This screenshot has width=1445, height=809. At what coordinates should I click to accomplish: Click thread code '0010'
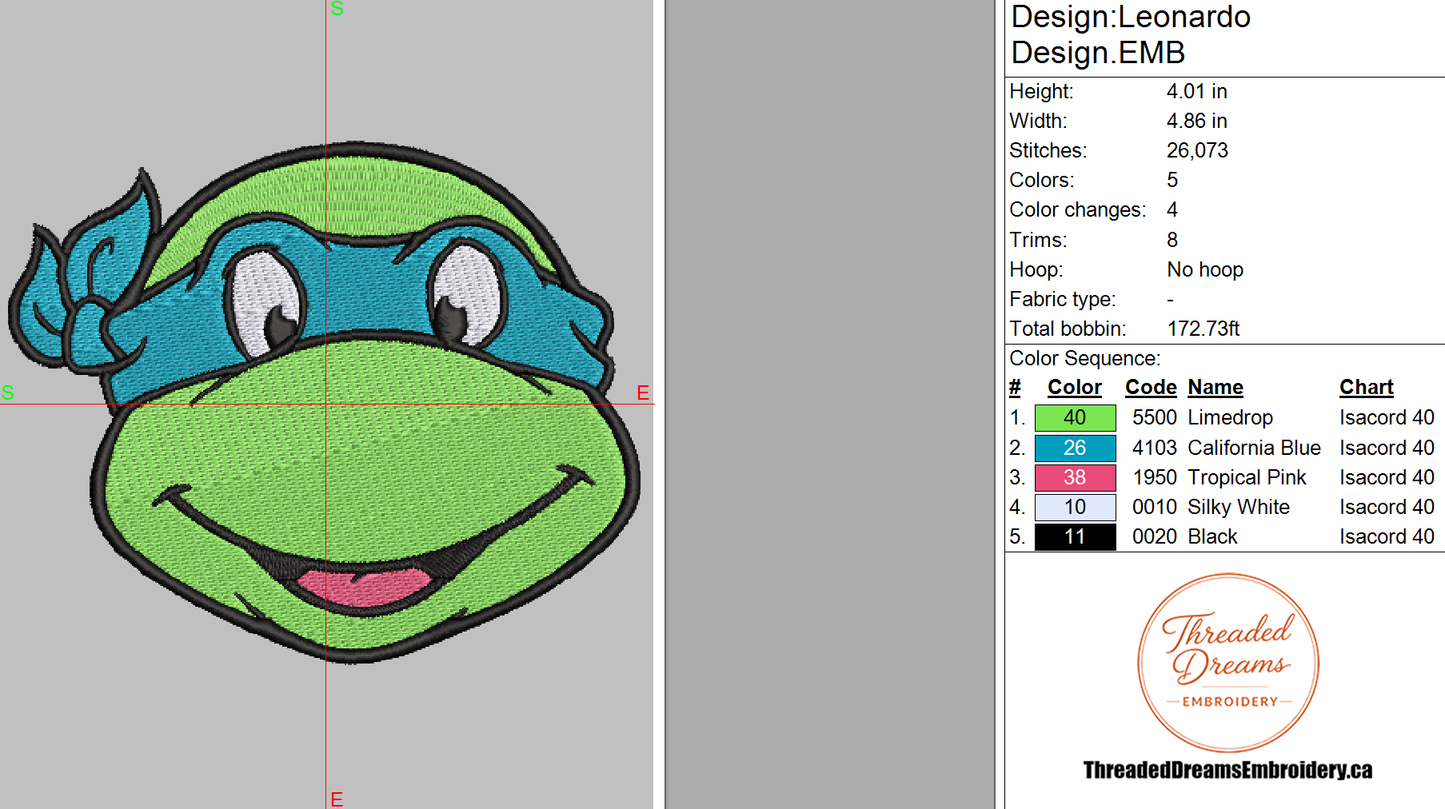1154,507
